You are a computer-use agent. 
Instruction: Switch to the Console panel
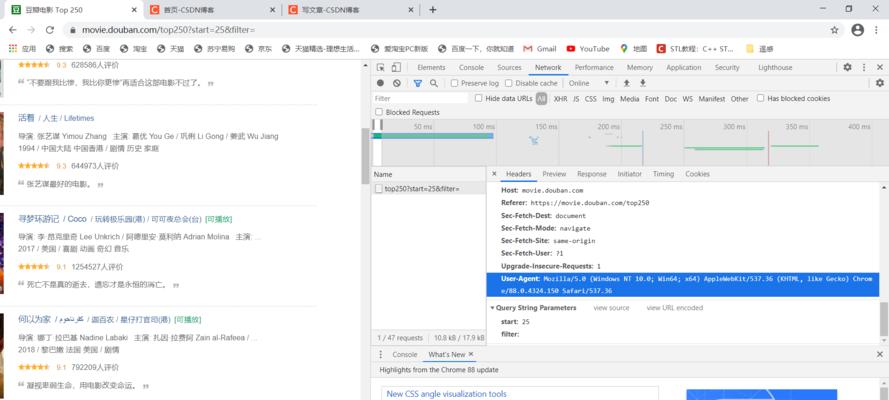471,67
